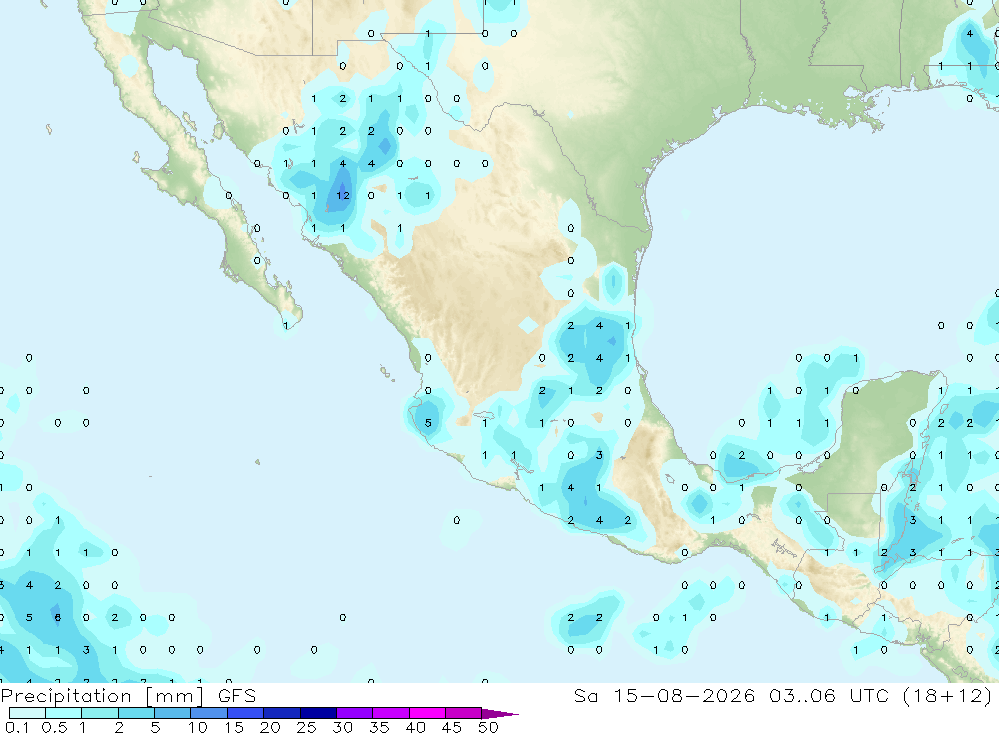
Task: Click the 20–25 mm dark blue swatch
Action: (281, 713)
